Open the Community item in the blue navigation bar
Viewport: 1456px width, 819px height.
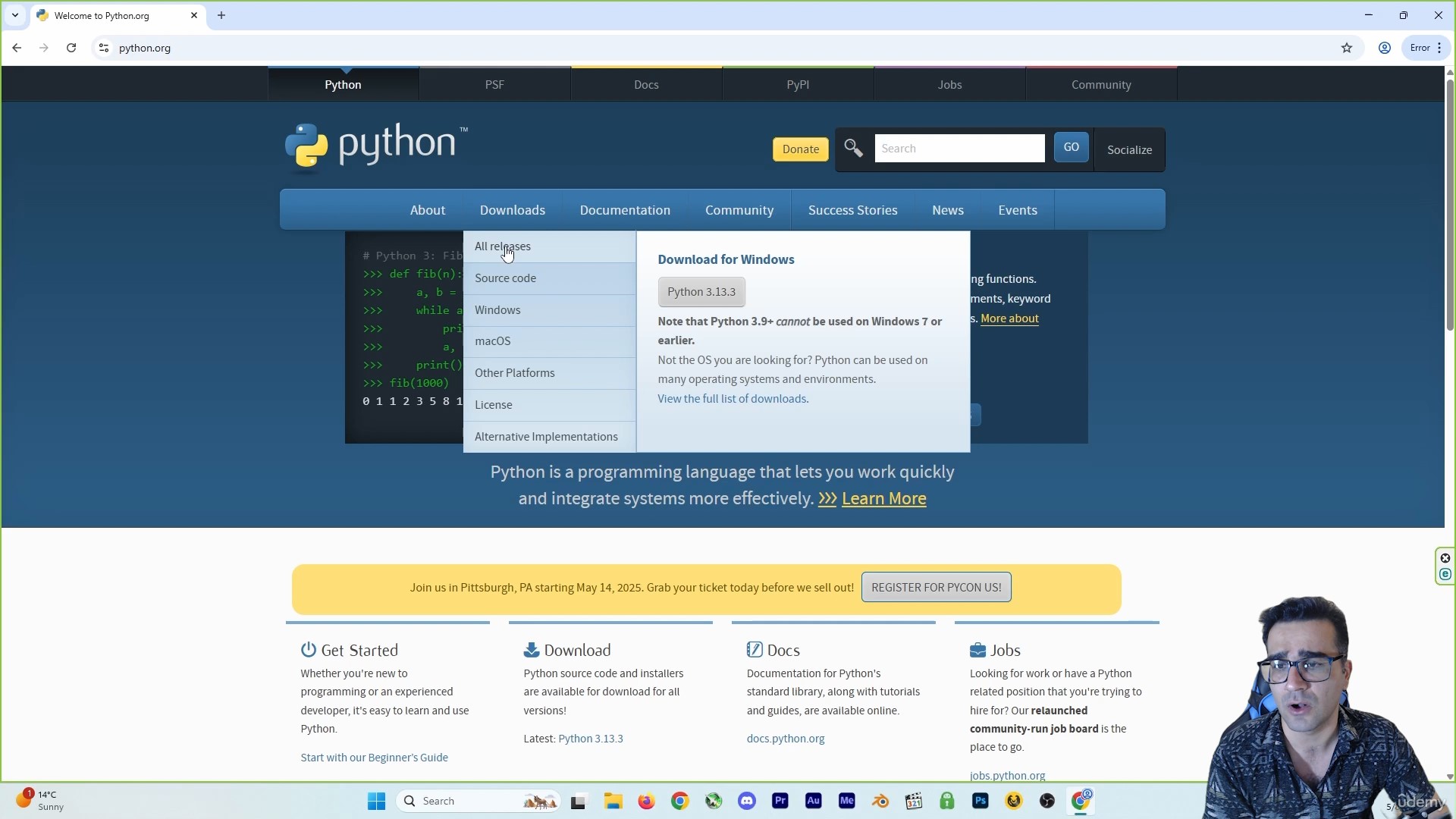[x=739, y=210]
